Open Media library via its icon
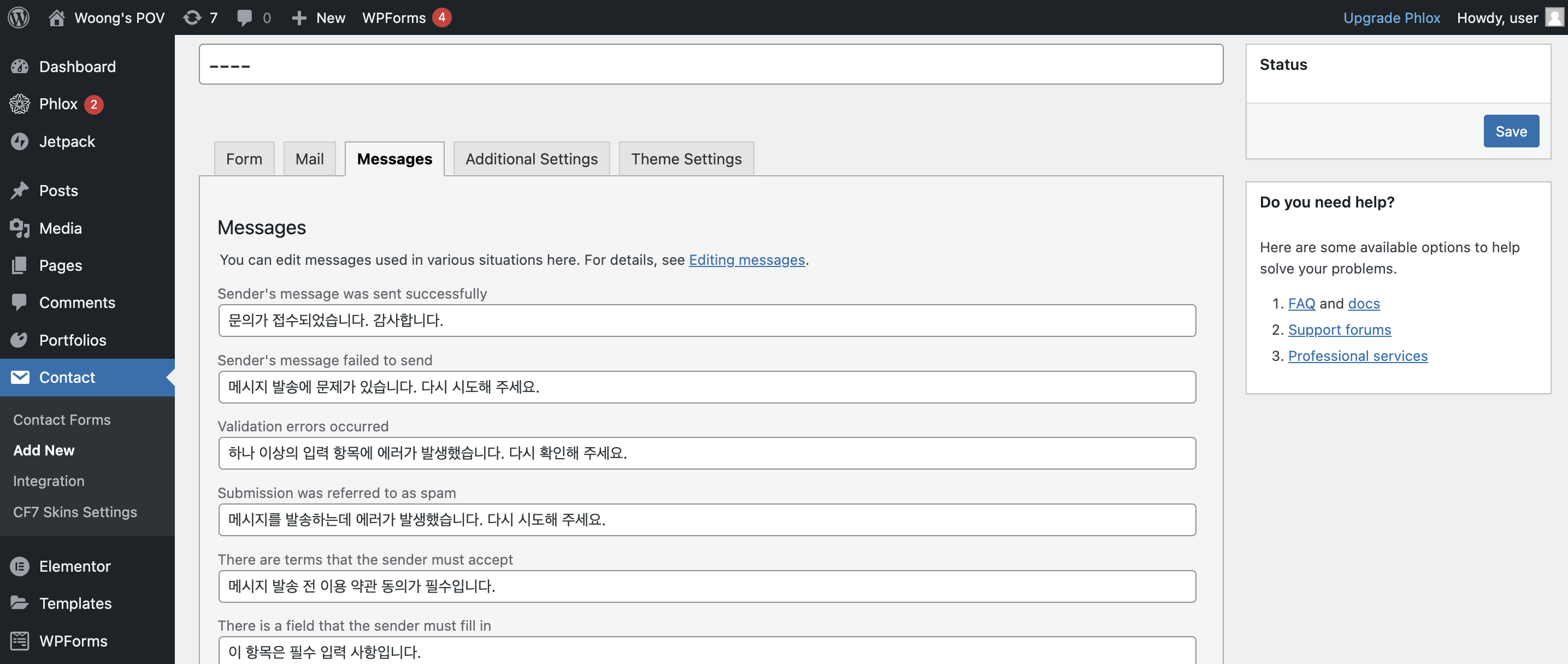1568x664 pixels. pos(20,228)
